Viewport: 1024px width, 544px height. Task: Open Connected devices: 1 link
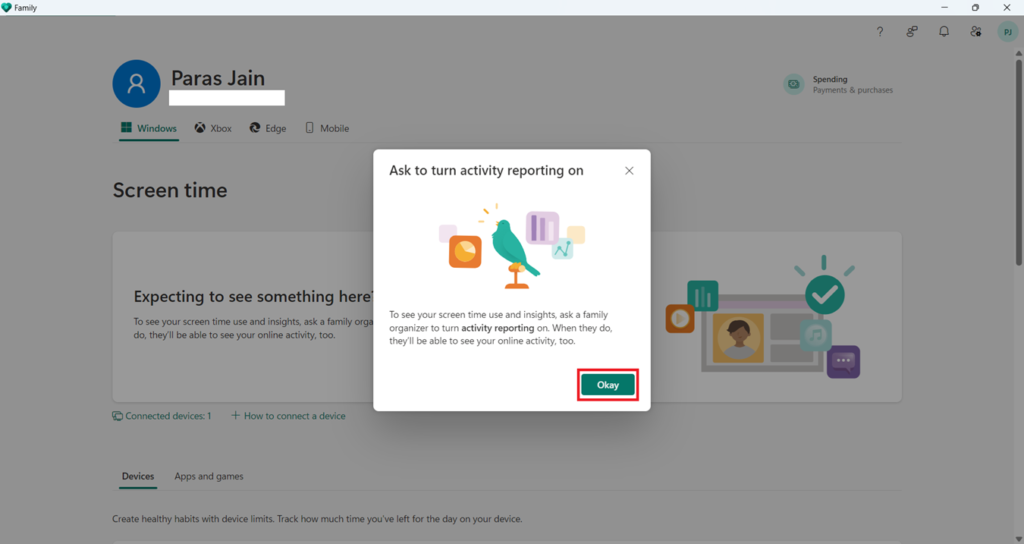coord(162,416)
